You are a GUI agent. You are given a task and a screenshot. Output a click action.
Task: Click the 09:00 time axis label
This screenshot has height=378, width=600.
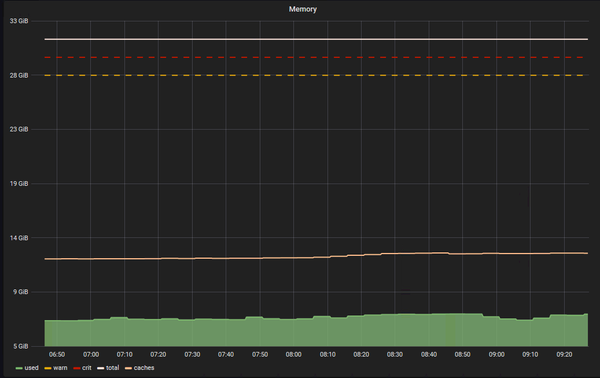click(496, 355)
